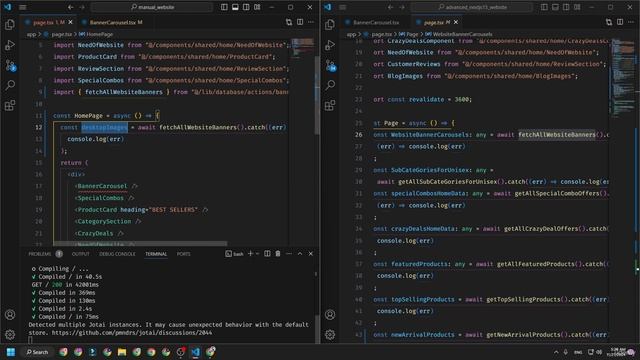The image size is (640, 360).
Task: Toggle primary sidebar in left window title bar
Action: pos(224,7)
